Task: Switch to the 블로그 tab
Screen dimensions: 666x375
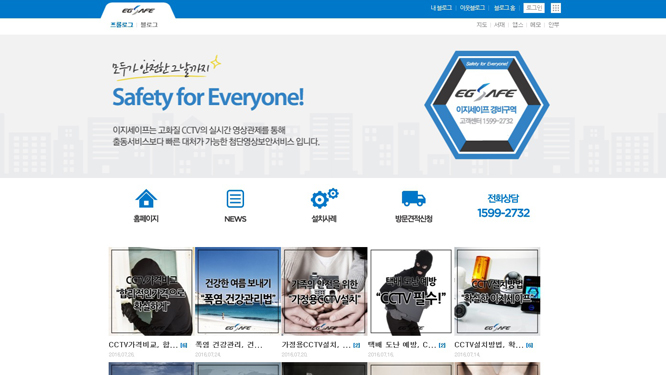Action: (149, 25)
